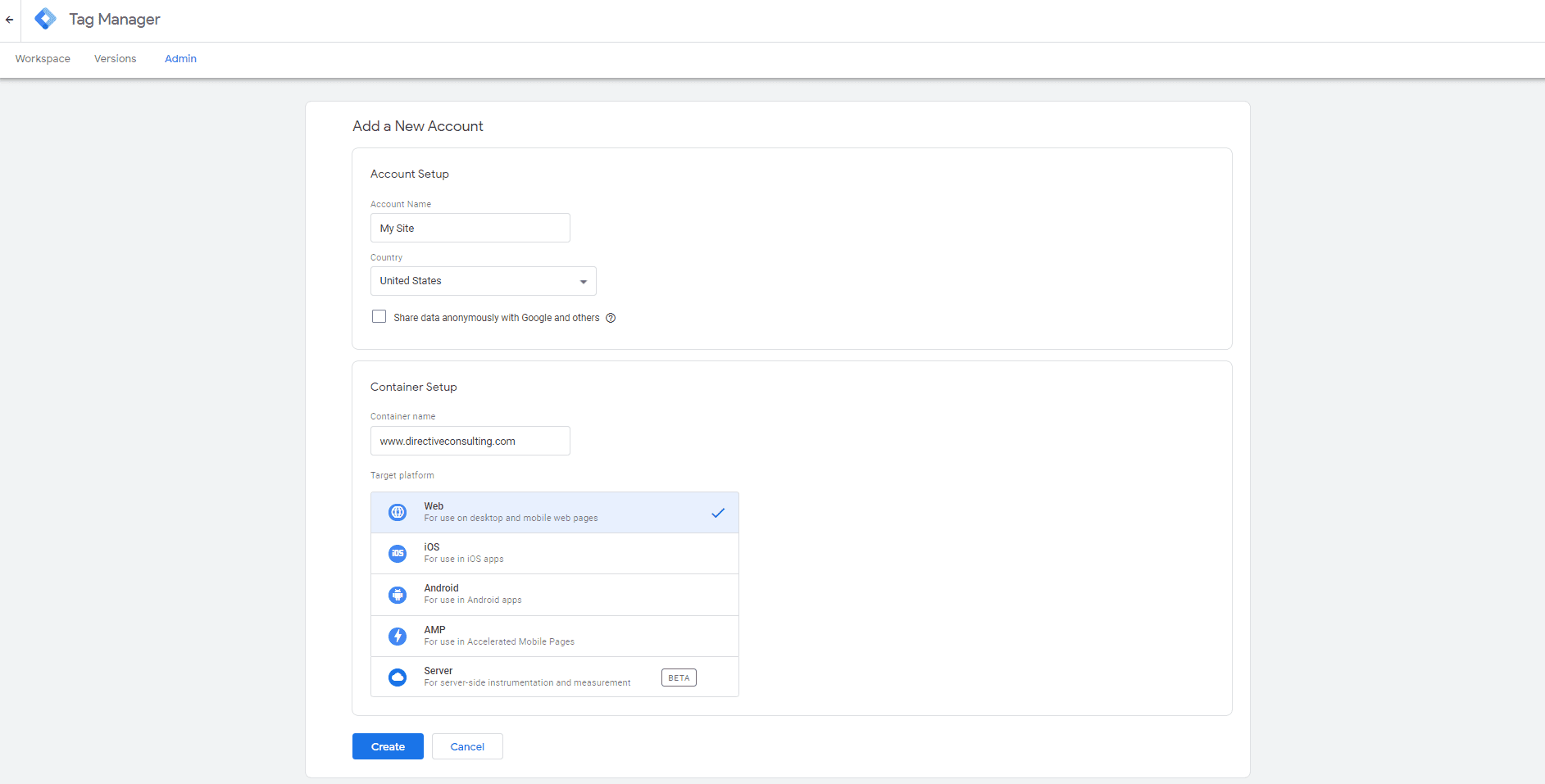Click the Tag Manager logo icon

(46, 19)
